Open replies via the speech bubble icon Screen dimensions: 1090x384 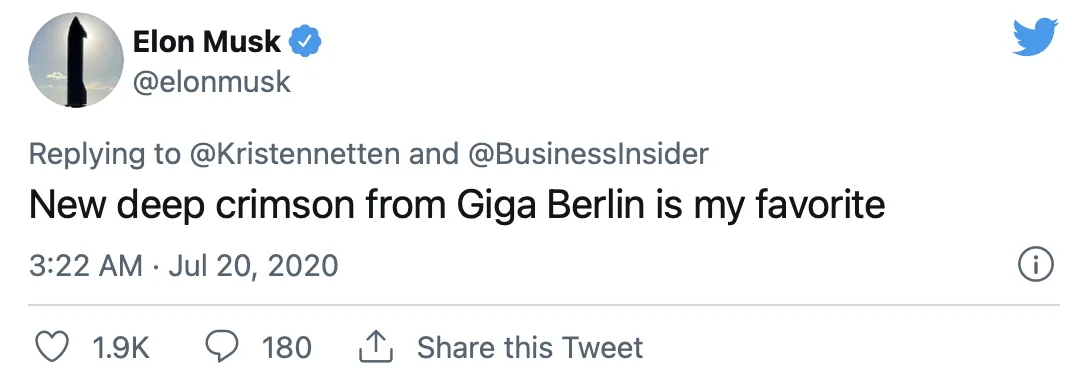pyautogui.click(x=223, y=347)
